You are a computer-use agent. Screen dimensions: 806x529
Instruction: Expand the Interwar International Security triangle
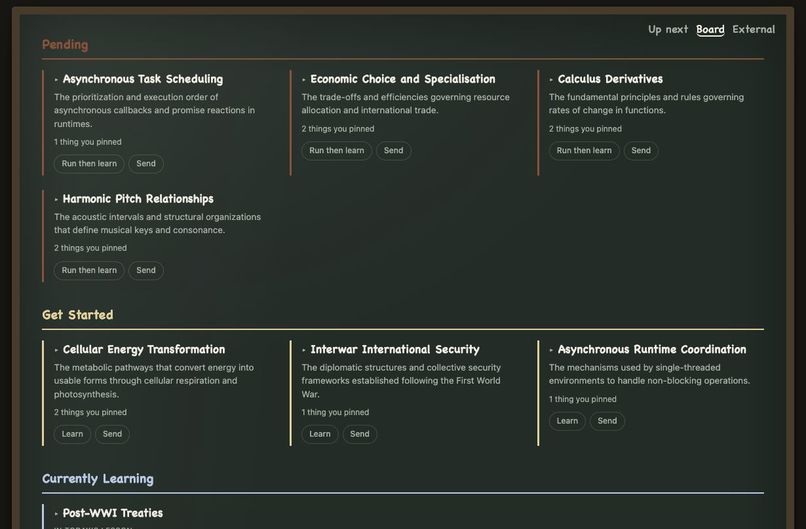(x=304, y=350)
